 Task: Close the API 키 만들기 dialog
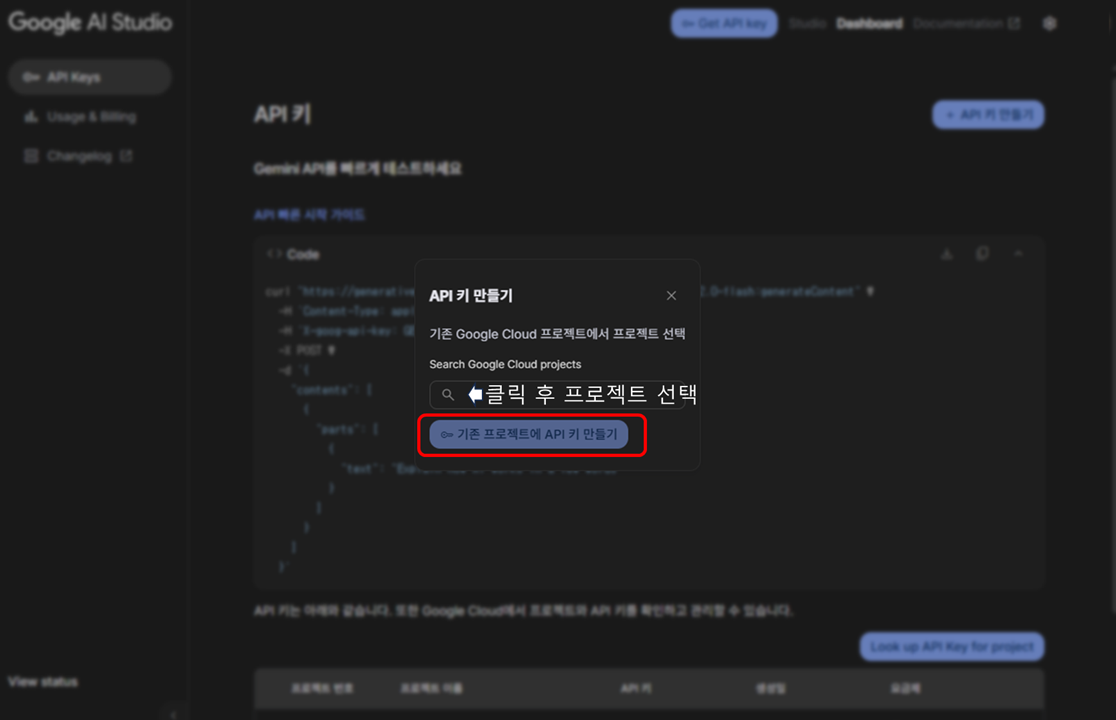pos(671,295)
